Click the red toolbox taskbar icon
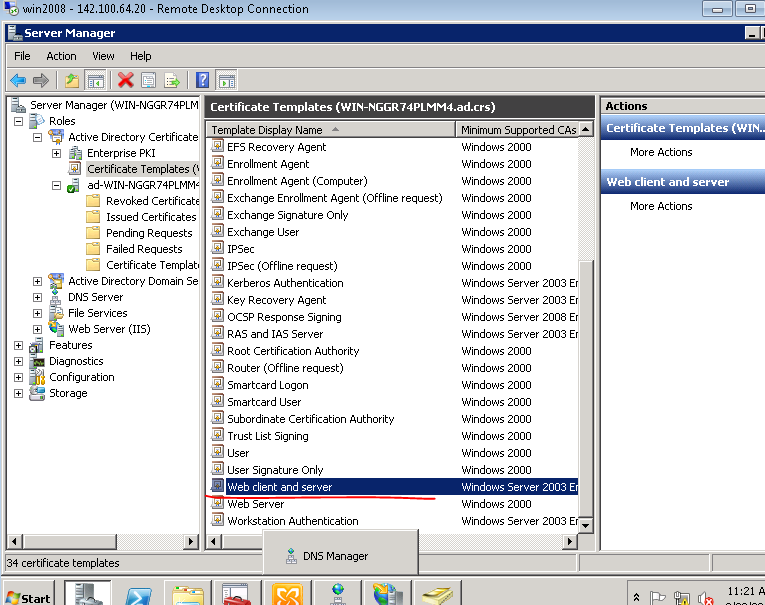This screenshot has width=765, height=605. click(x=237, y=594)
